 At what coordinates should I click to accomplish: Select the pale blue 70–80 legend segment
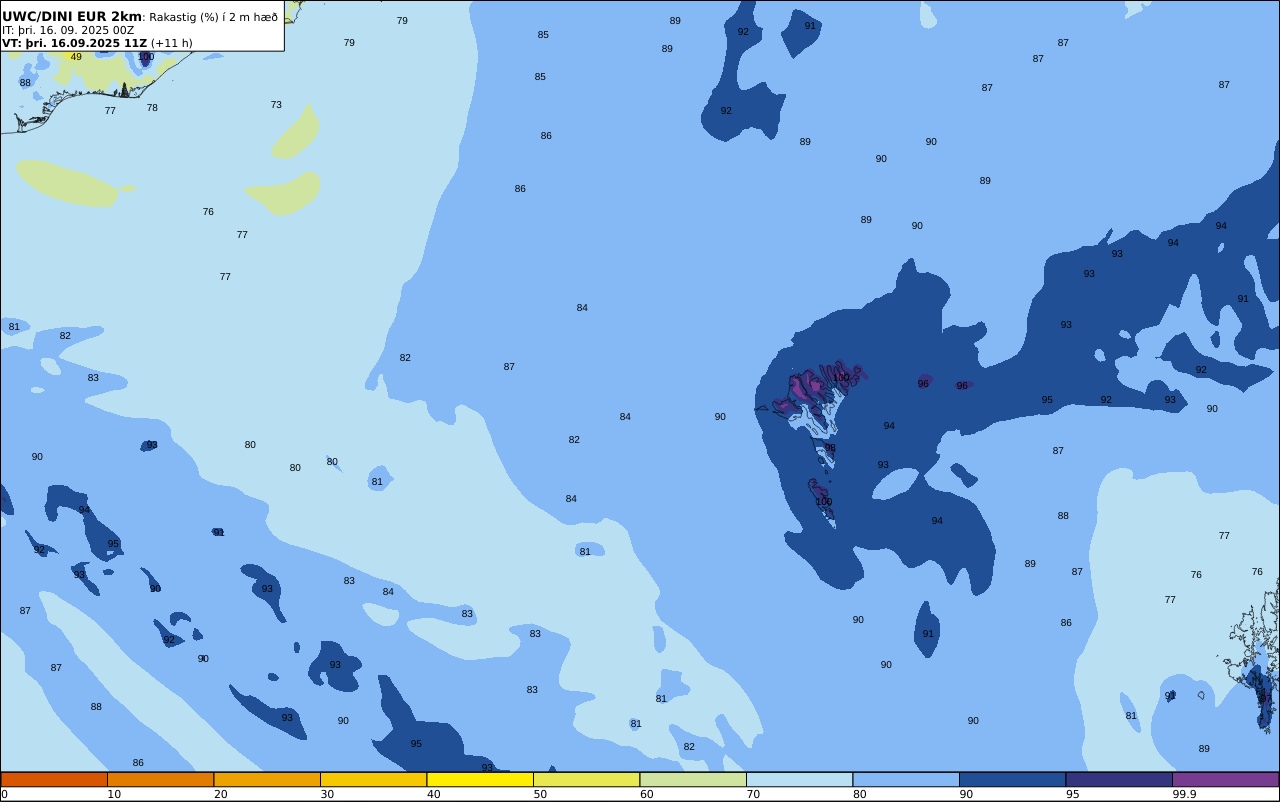(799, 779)
